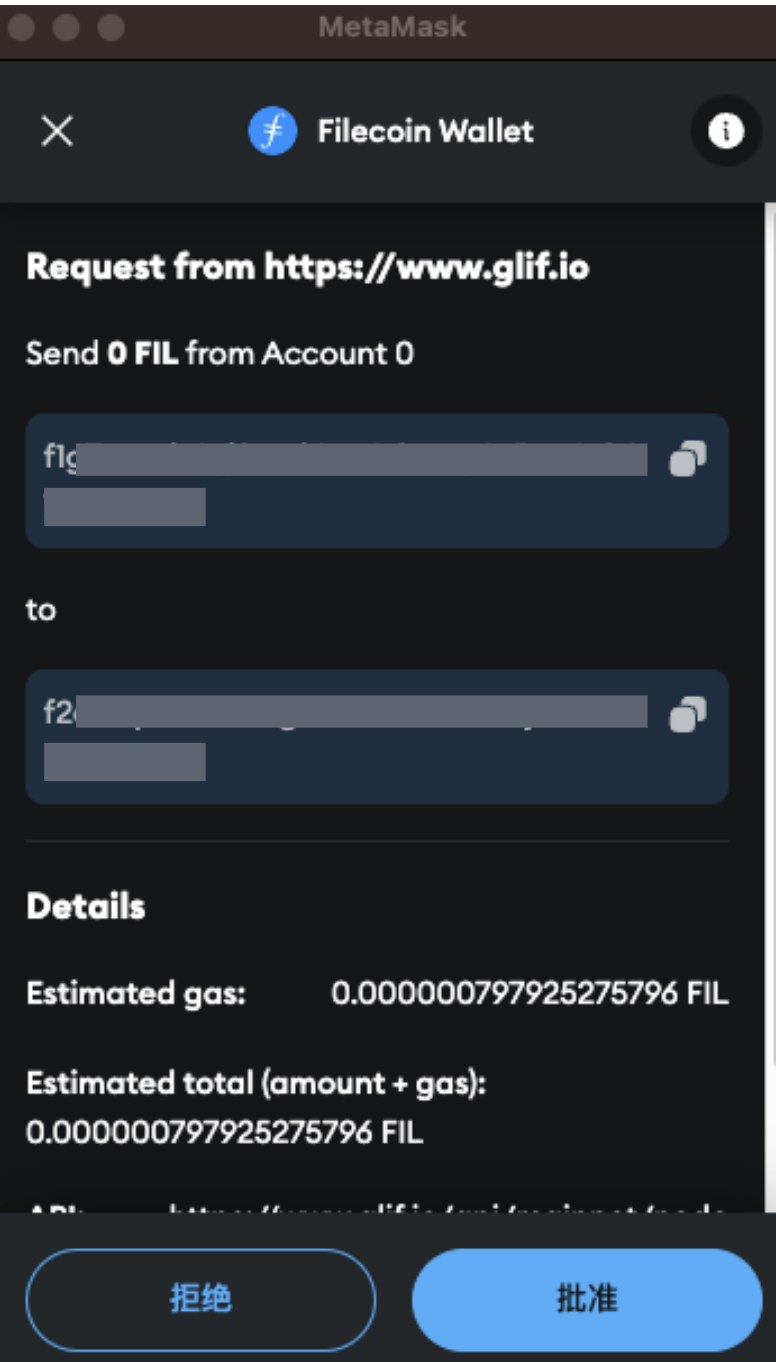Click the Details section heading

(76, 906)
